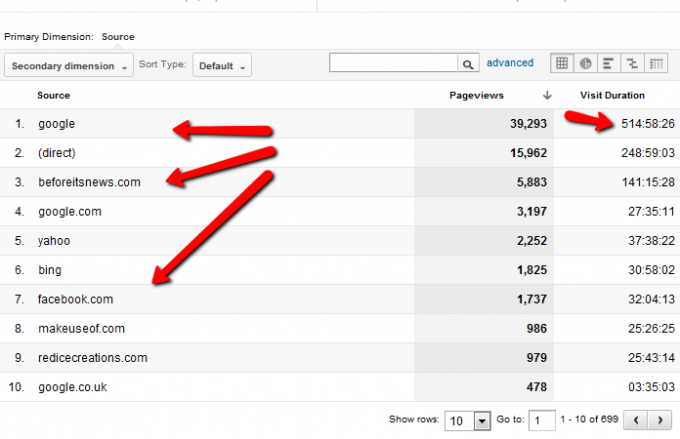The image size is (680, 439).
Task: Open the google.co.uk source row
Action: (x=72, y=387)
